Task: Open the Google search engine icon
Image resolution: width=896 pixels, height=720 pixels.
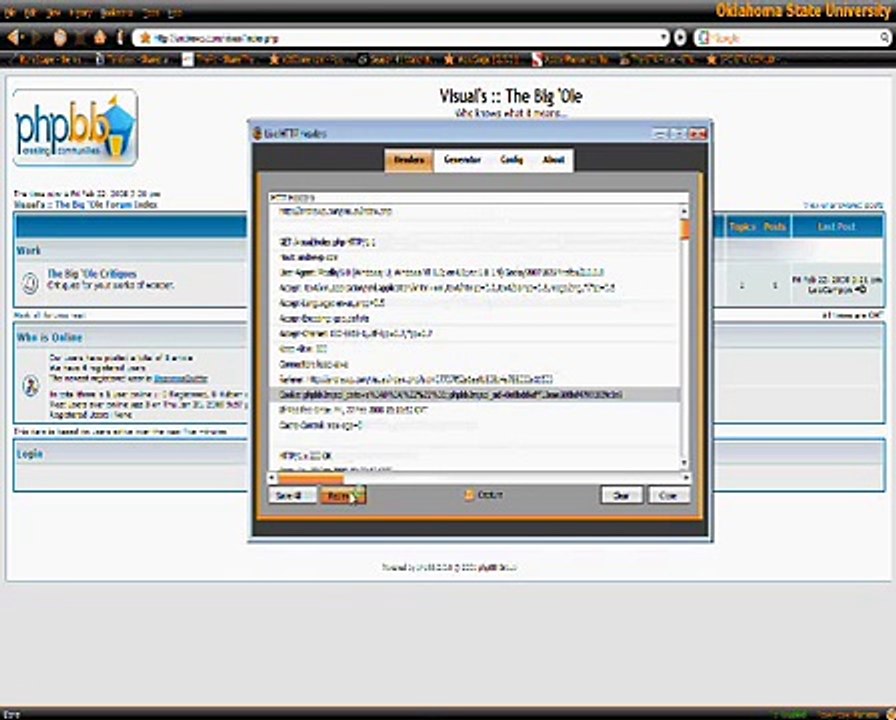Action: (x=704, y=38)
